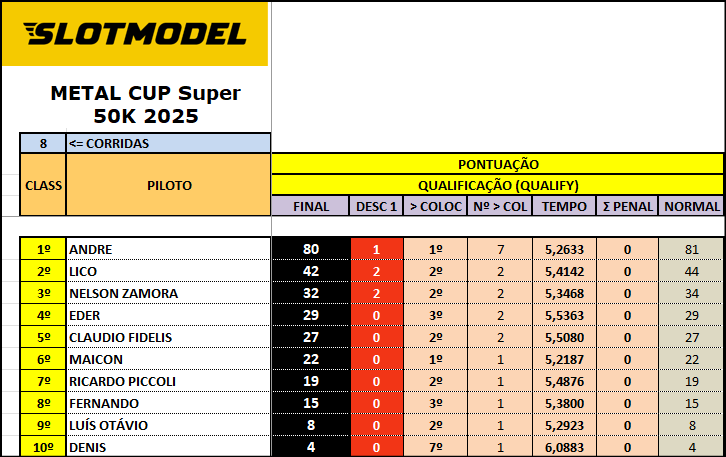Click the Σ PENAL column header
The image size is (726, 457).
pos(627,206)
